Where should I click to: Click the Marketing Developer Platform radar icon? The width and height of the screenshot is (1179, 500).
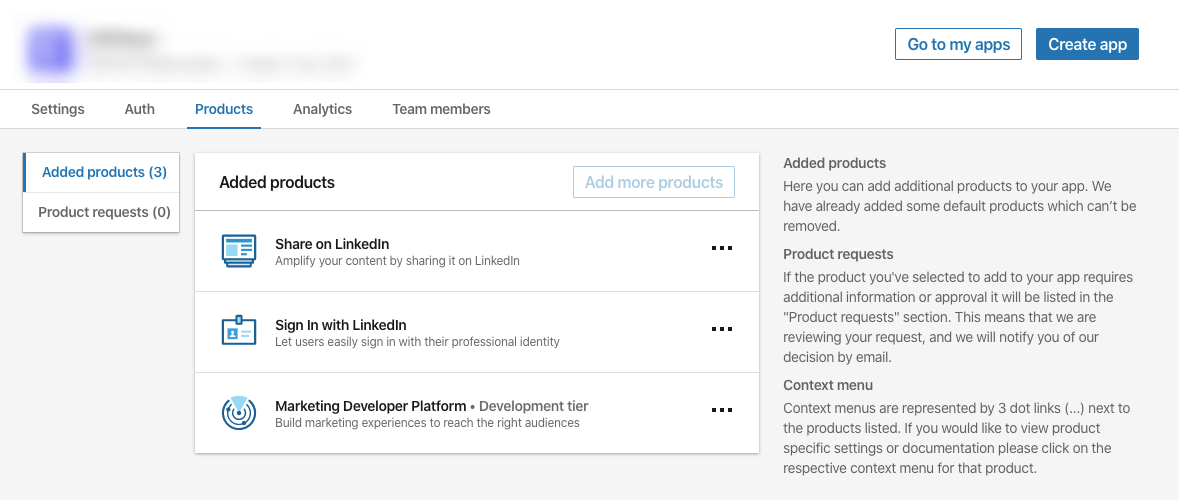click(x=239, y=413)
